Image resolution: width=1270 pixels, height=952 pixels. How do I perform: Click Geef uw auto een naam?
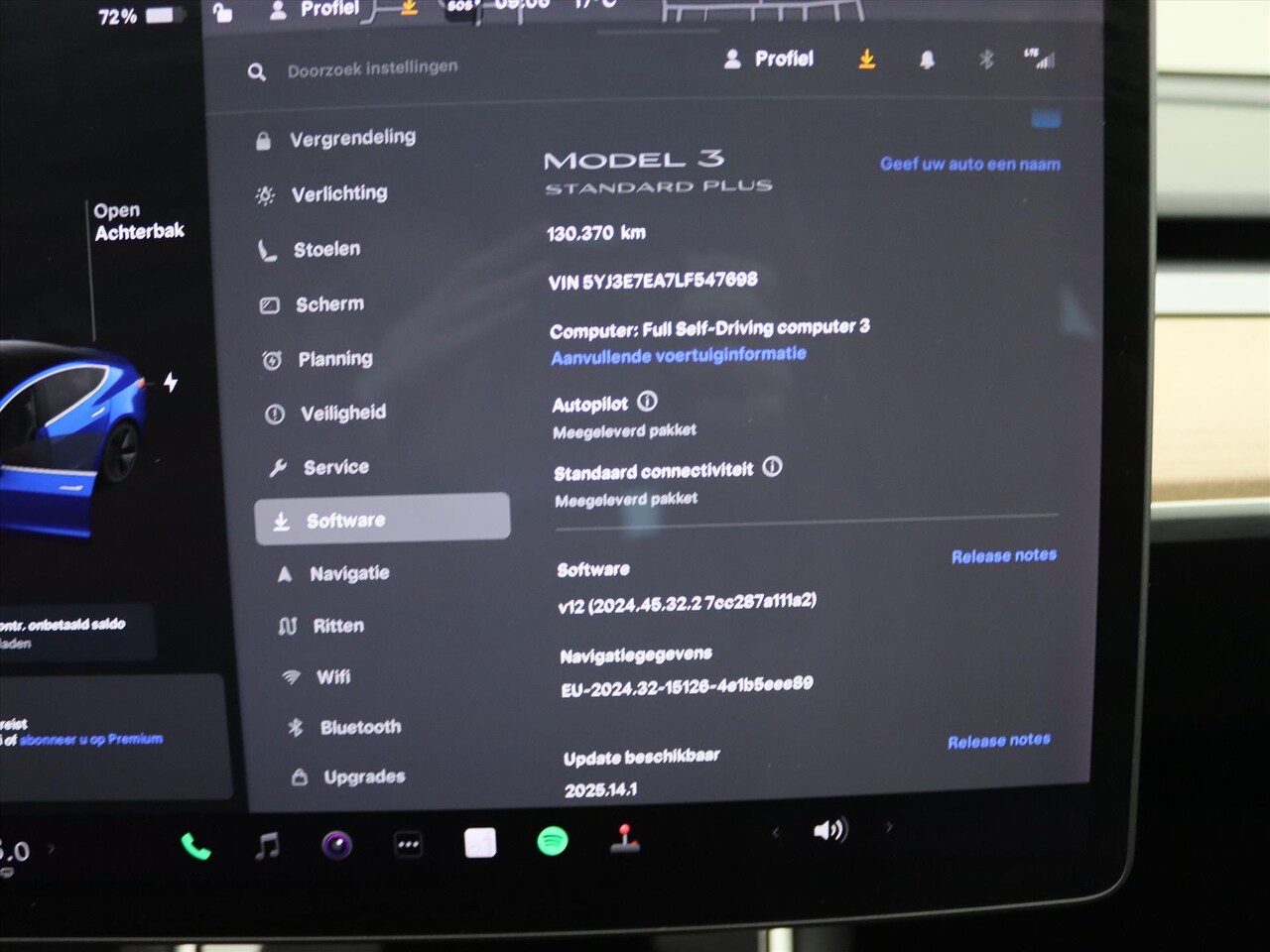970,164
